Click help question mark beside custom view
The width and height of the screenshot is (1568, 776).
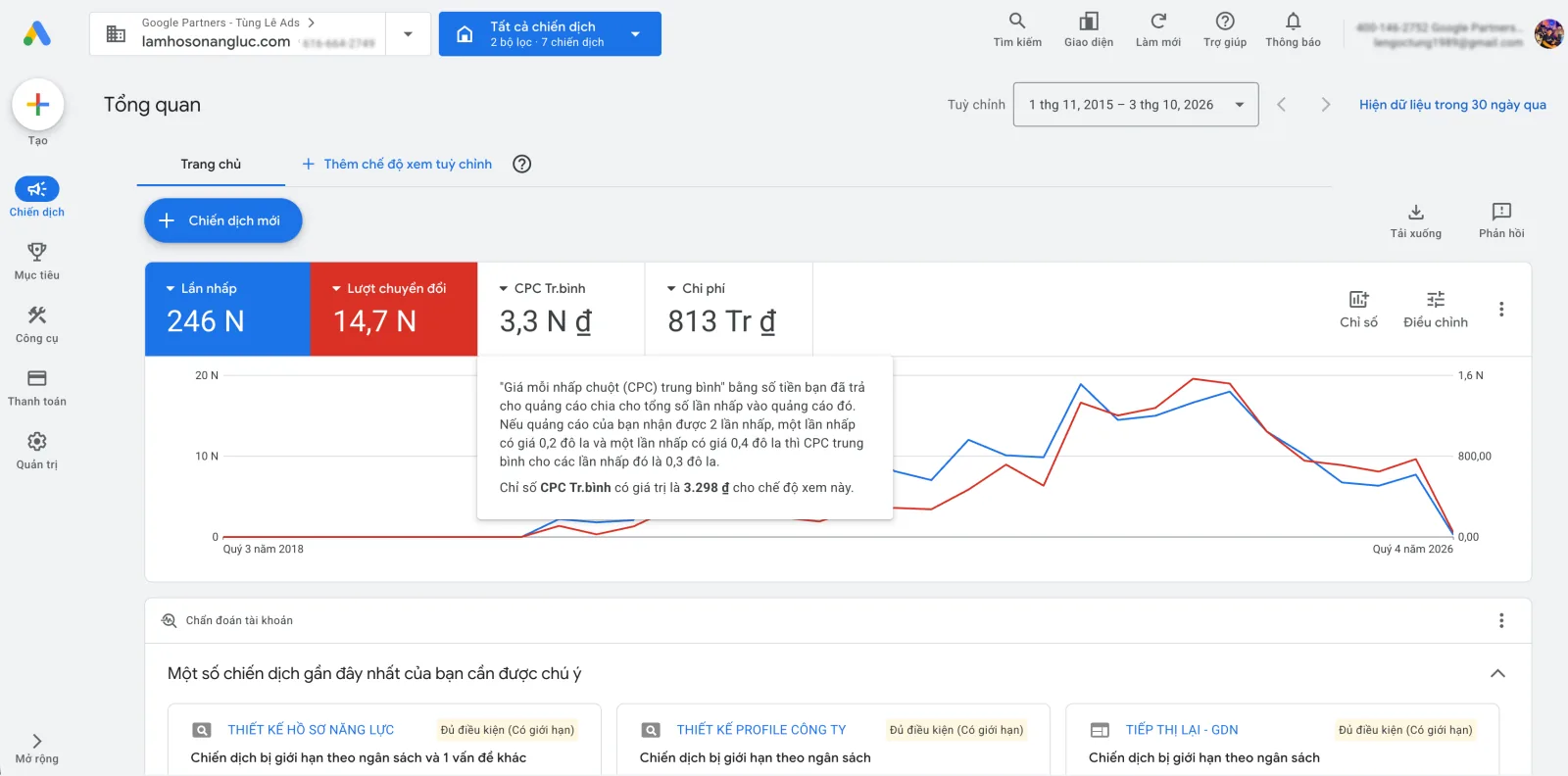point(522,164)
